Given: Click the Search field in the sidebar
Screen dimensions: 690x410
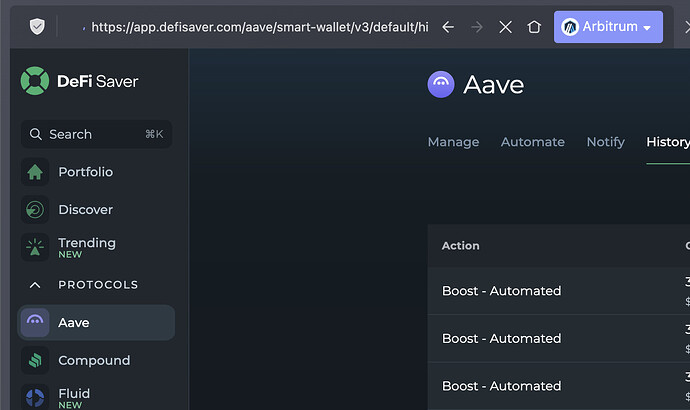Looking at the screenshot, I should click(96, 134).
